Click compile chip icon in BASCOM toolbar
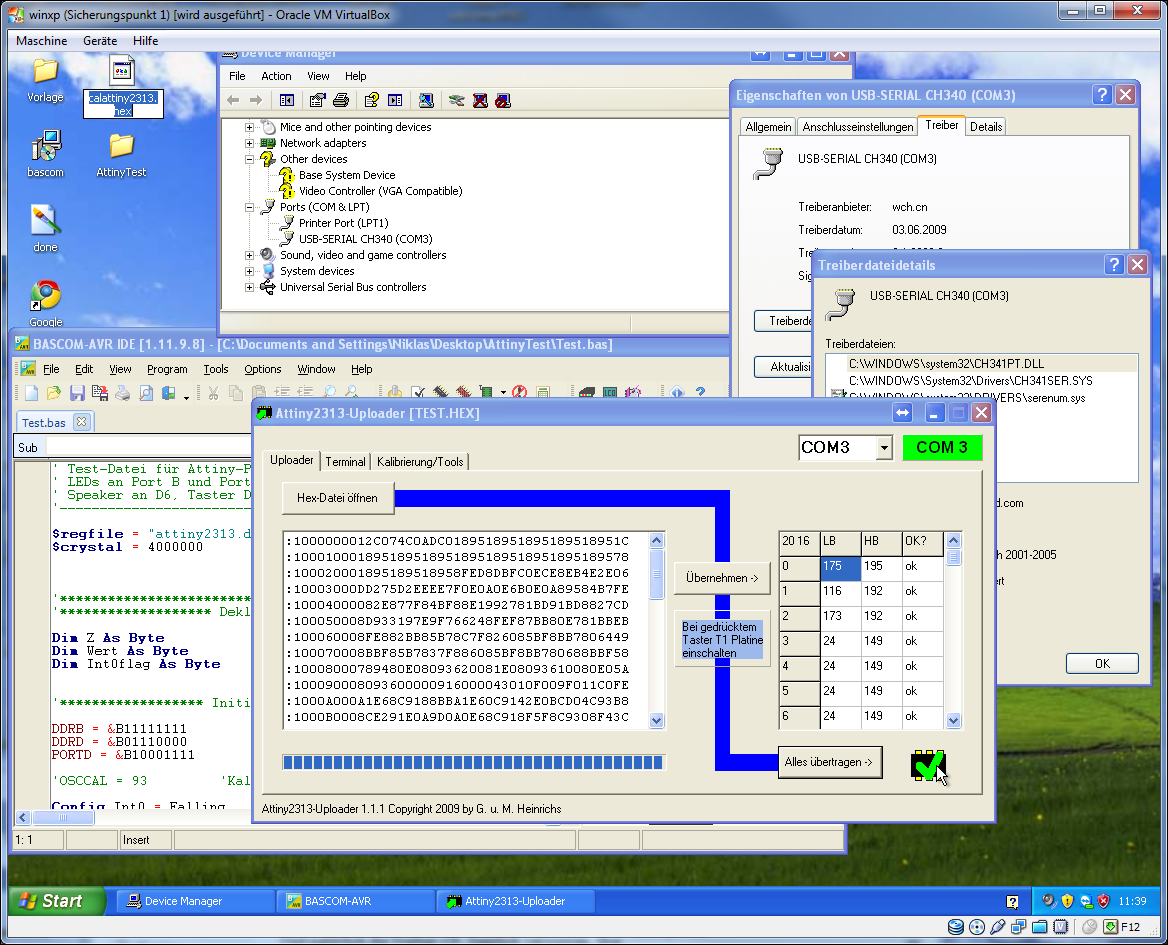The height and width of the screenshot is (945, 1168). [441, 392]
